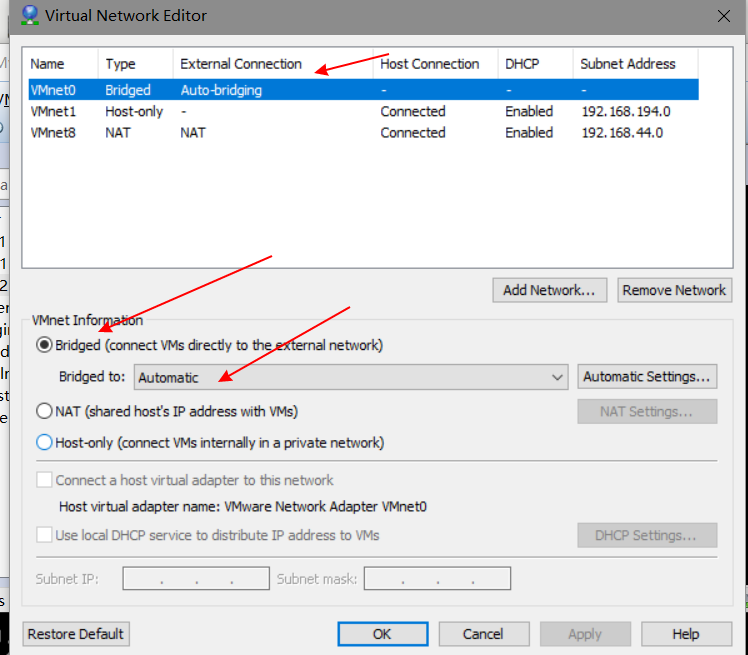Click the Host virtual adapter name text
Viewport: 748px width, 655px height.
coord(243,507)
